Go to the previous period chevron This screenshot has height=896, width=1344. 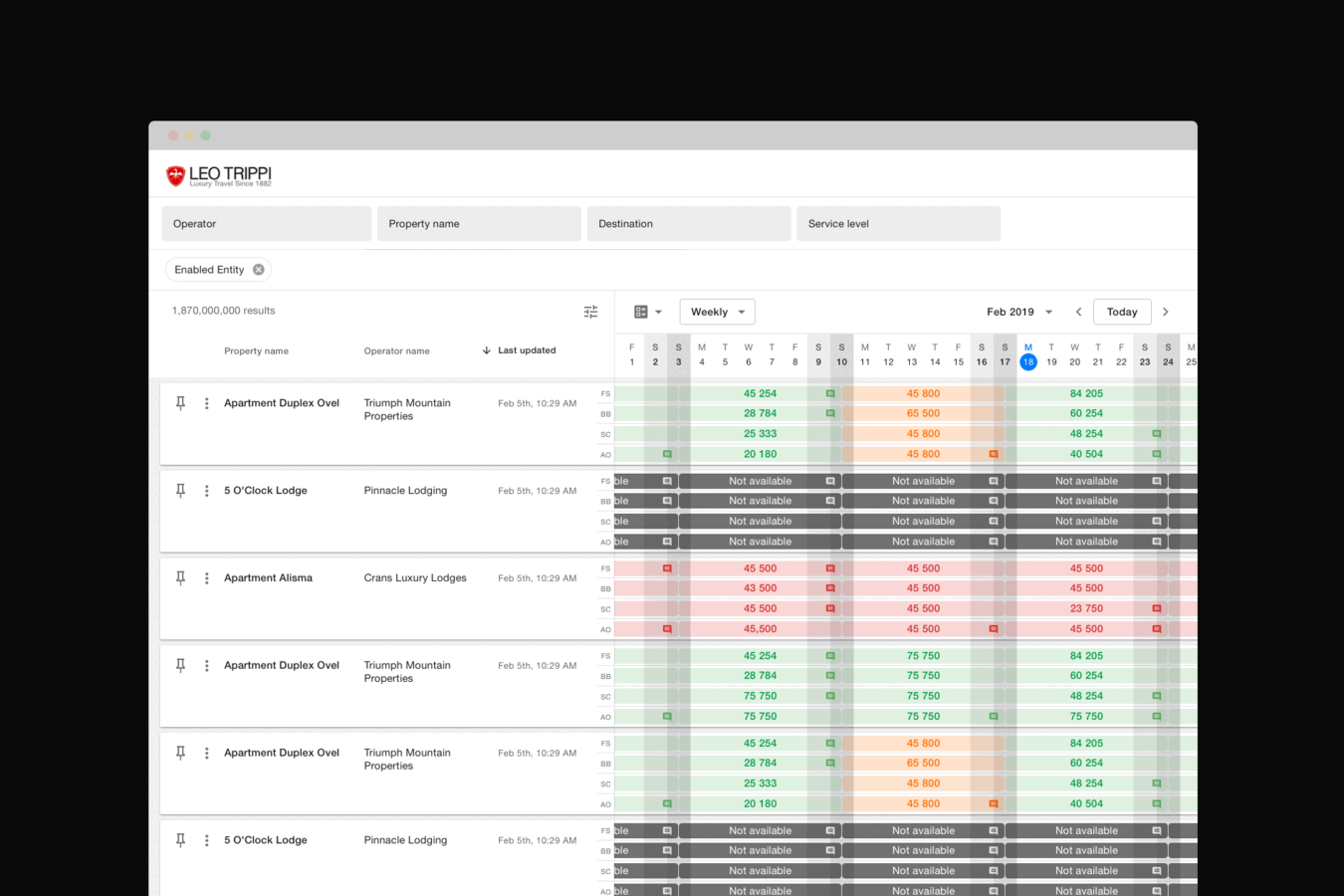pyautogui.click(x=1078, y=312)
